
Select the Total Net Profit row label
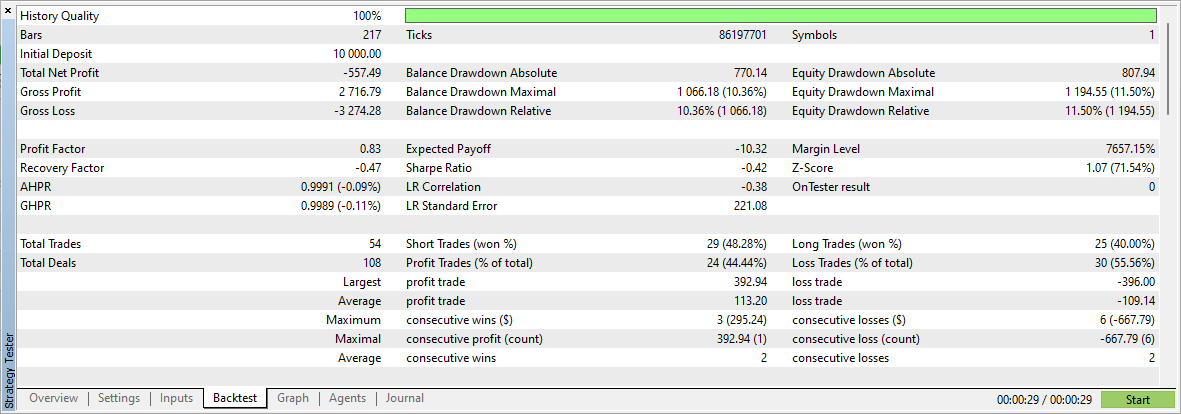coord(60,73)
